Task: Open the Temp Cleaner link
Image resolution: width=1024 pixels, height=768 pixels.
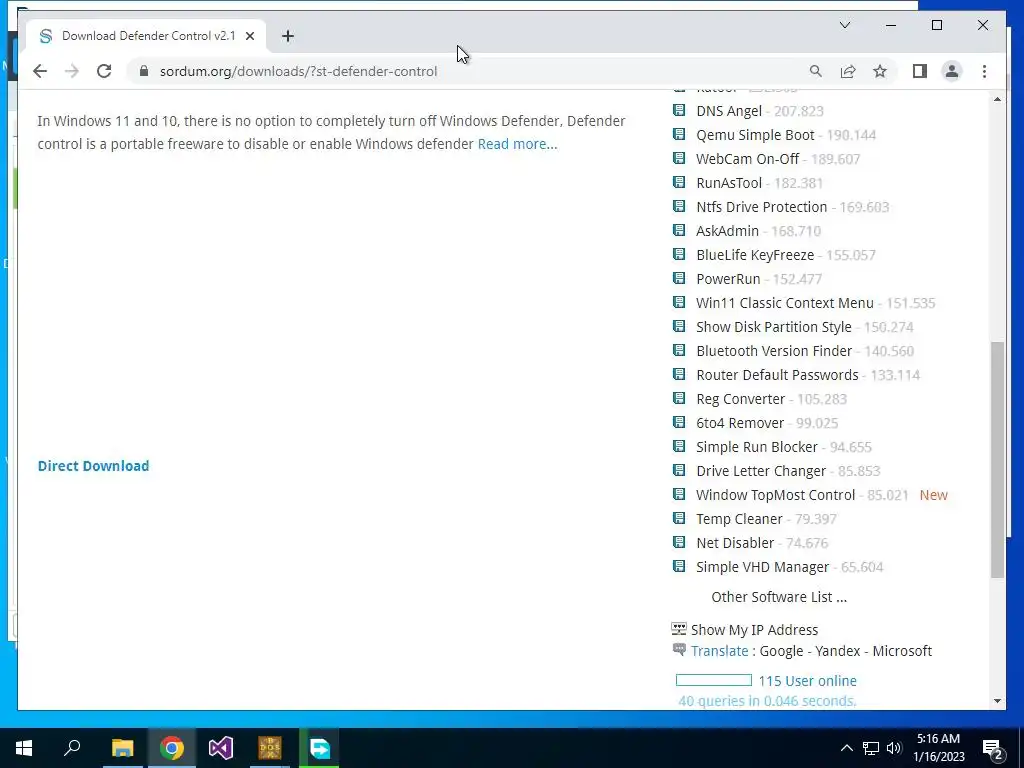Action: click(x=739, y=519)
